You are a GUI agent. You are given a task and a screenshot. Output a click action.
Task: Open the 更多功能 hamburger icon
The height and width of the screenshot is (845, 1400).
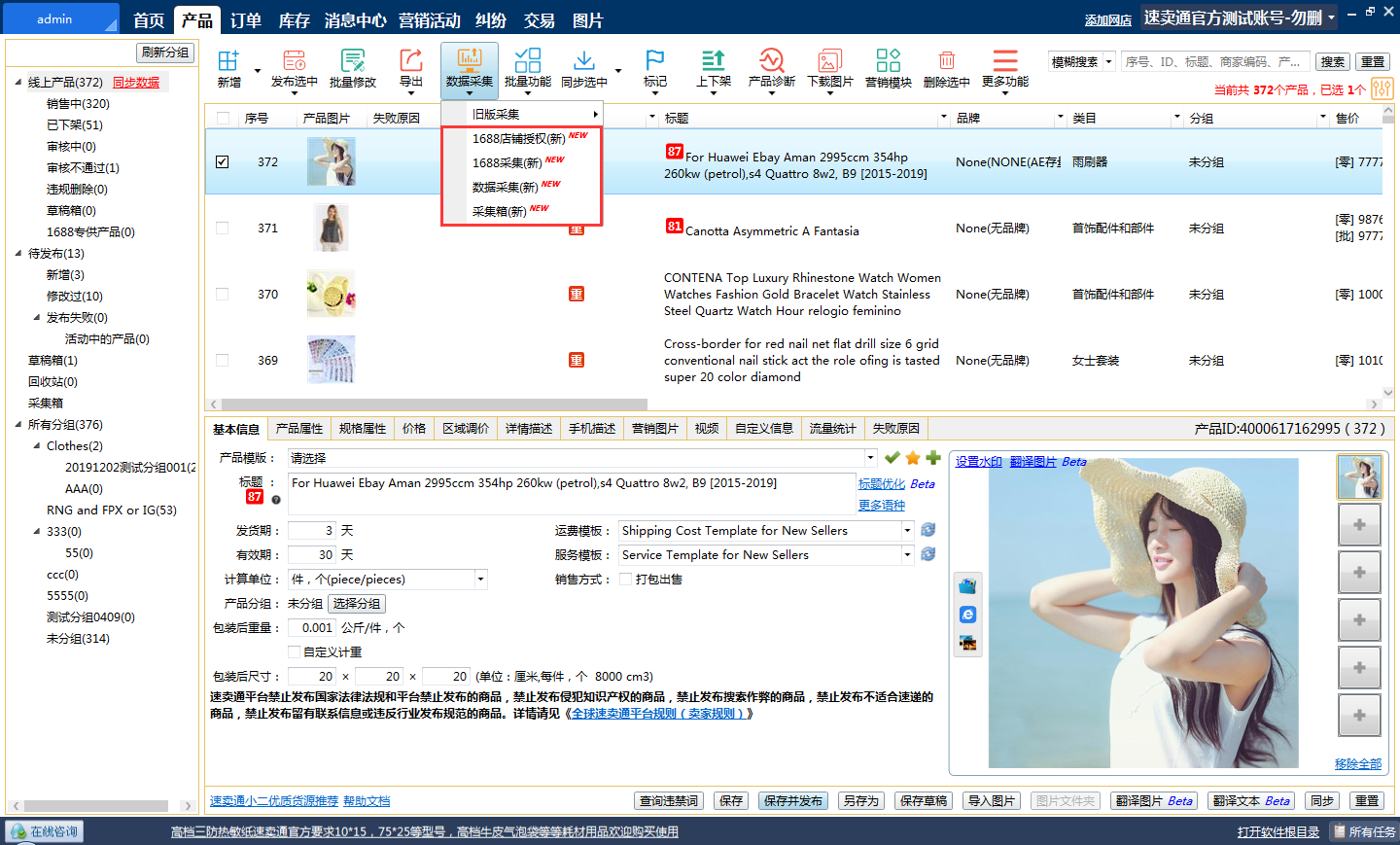pos(1005,60)
